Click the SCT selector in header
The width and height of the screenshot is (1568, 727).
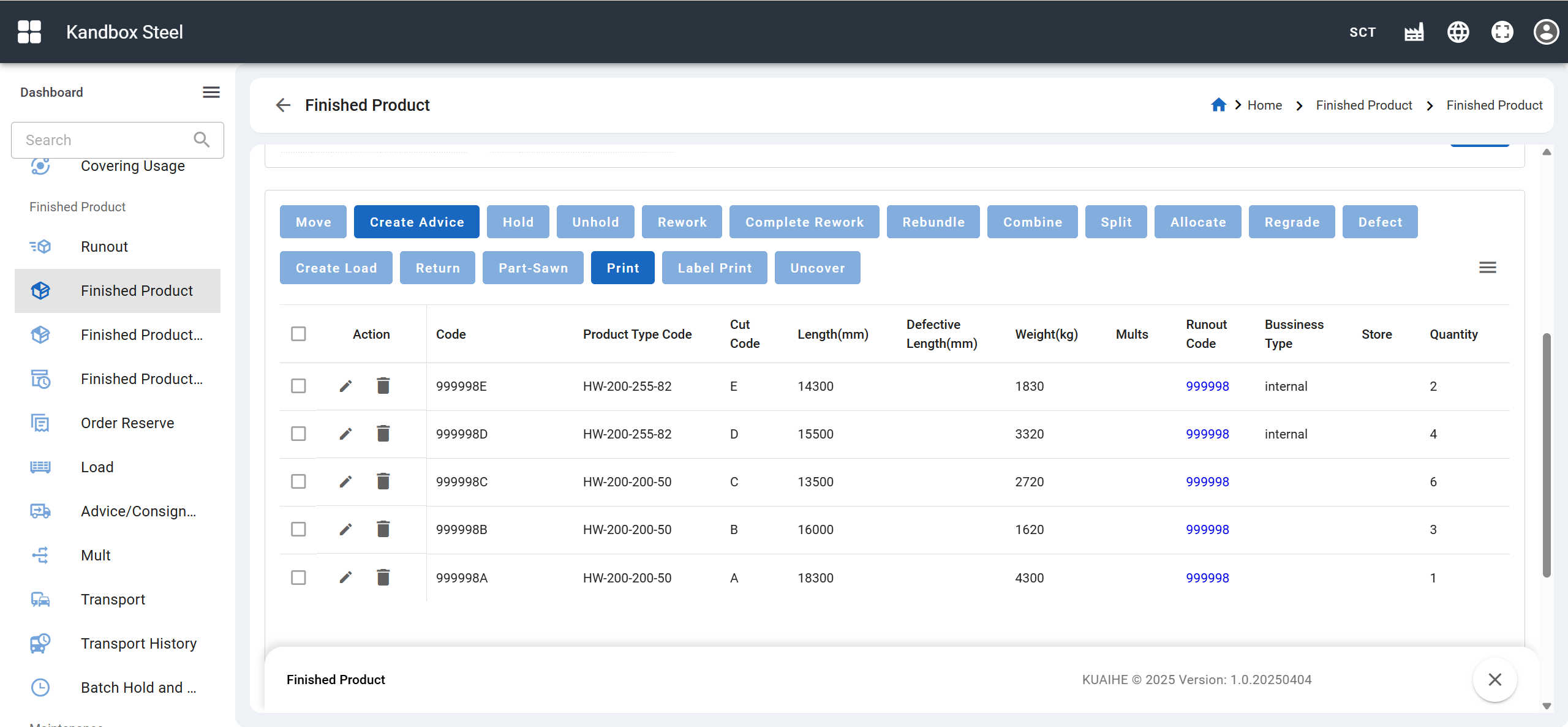(x=1362, y=32)
